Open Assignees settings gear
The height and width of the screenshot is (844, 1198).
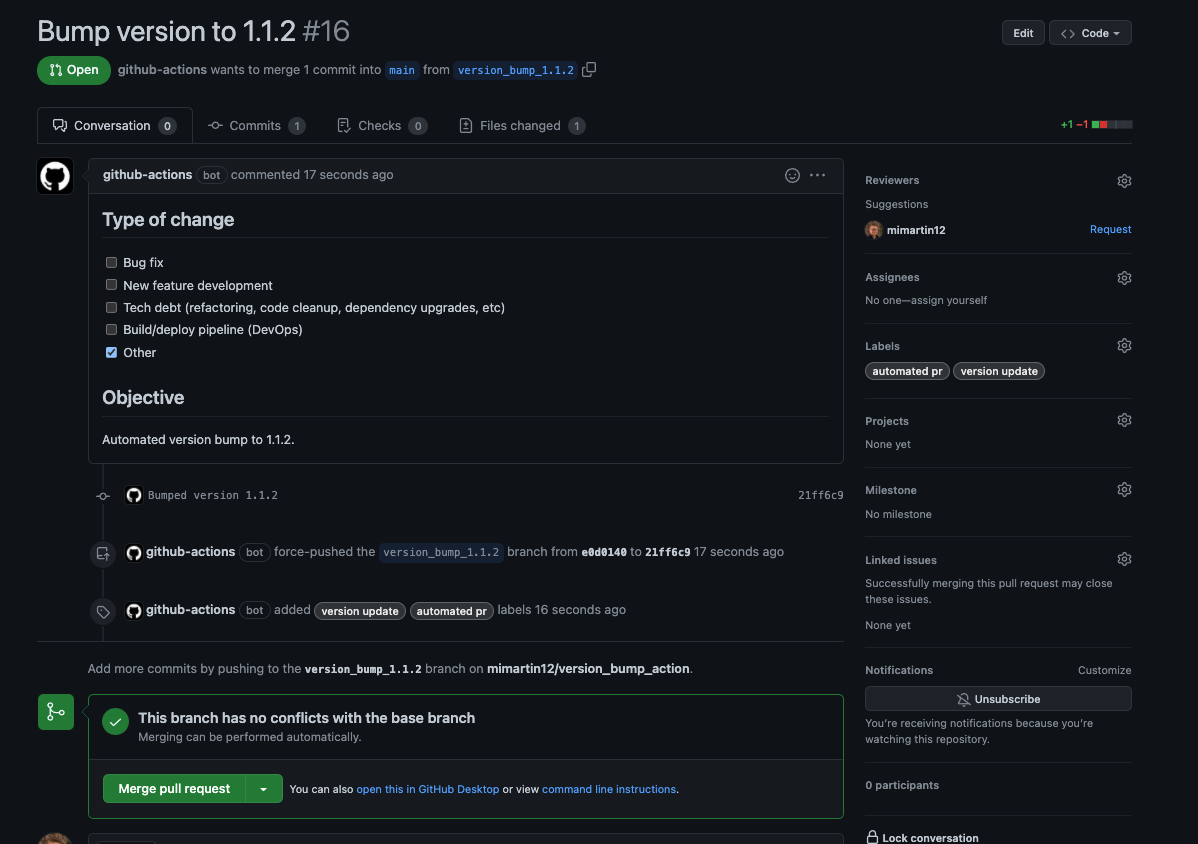[1124, 278]
